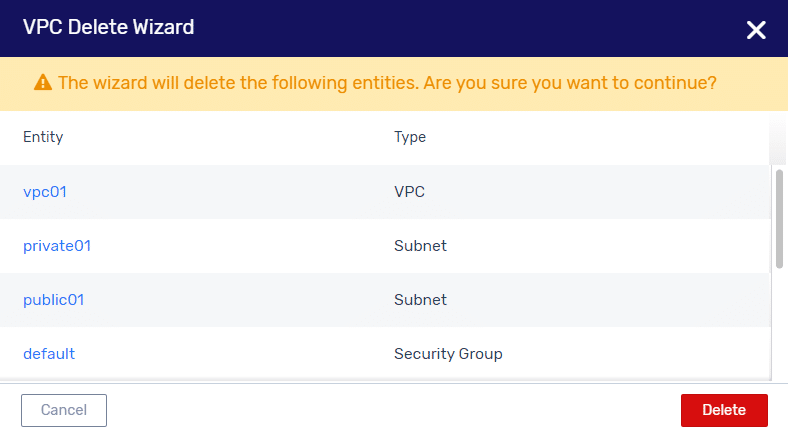Select the Security Group type cell

coord(448,354)
